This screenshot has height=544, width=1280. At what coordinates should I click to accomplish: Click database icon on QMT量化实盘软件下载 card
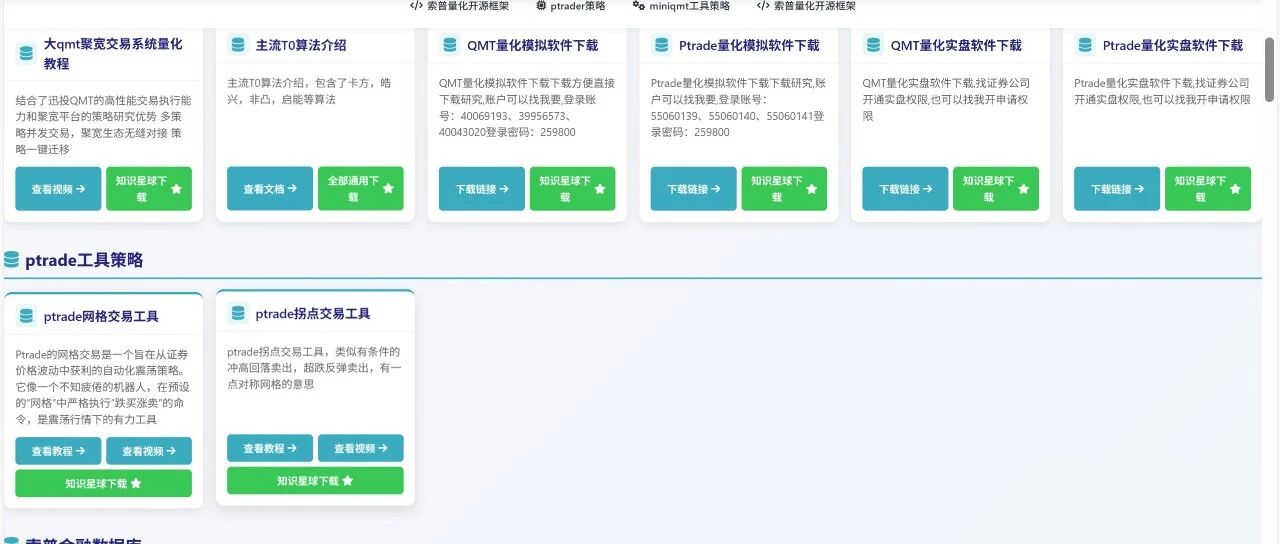click(x=874, y=44)
